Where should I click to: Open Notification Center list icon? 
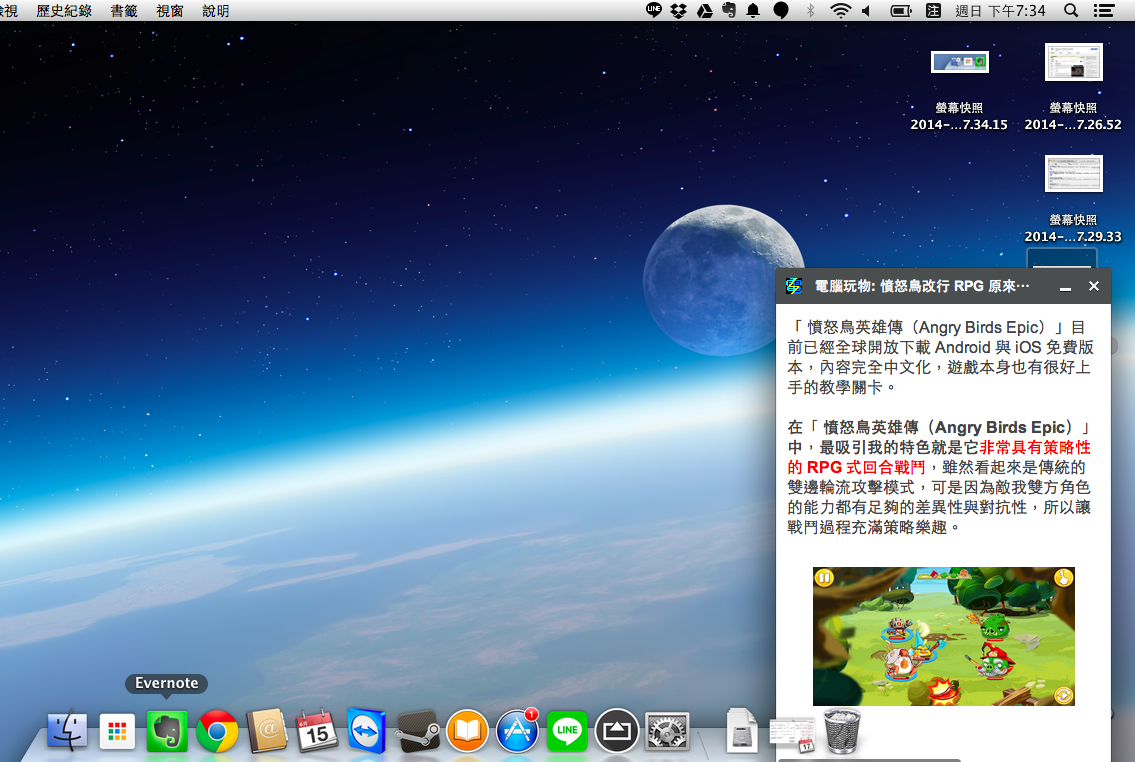point(1103,10)
